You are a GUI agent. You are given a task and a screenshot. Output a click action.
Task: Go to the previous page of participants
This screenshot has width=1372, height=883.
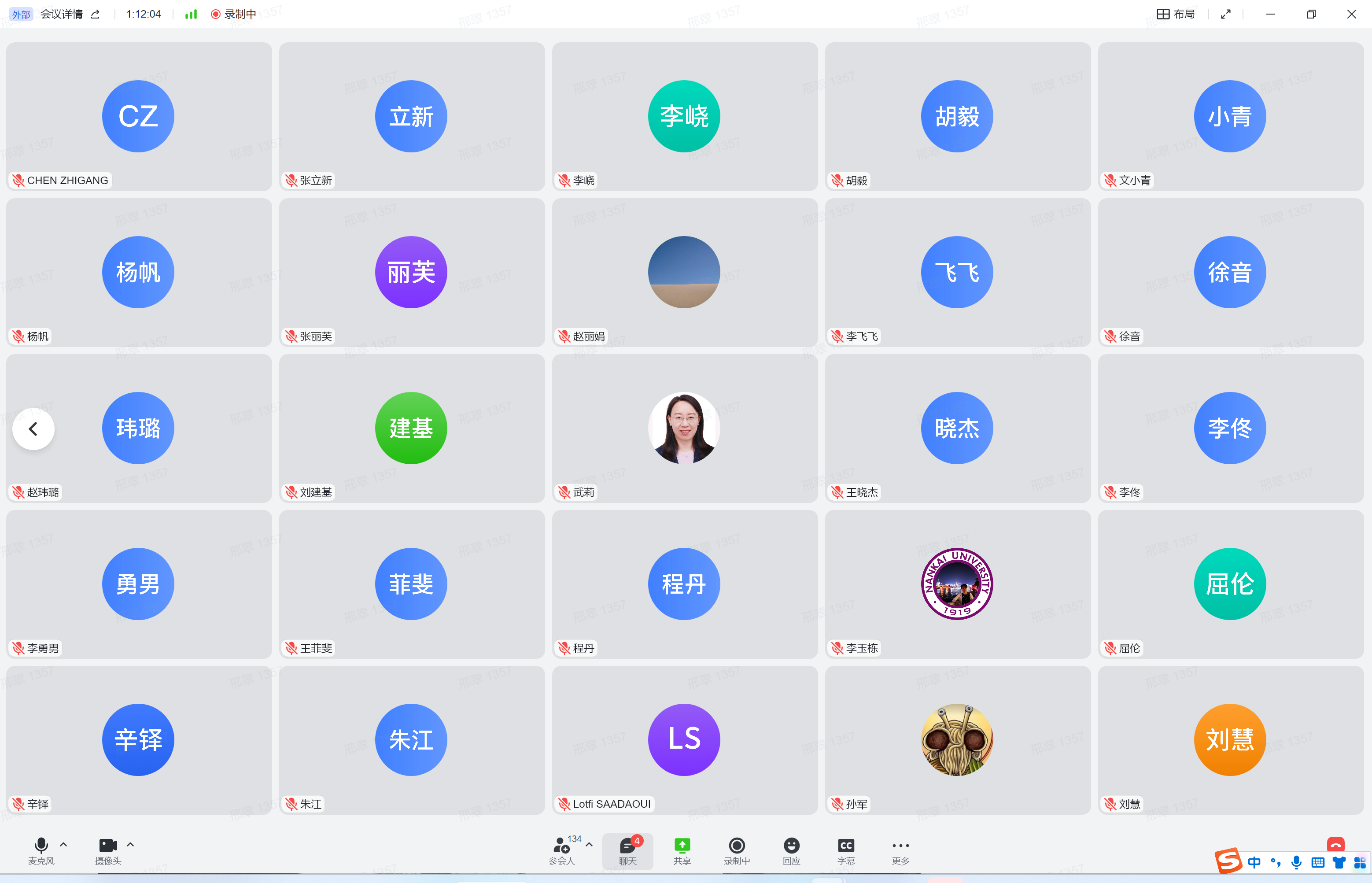pos(33,429)
